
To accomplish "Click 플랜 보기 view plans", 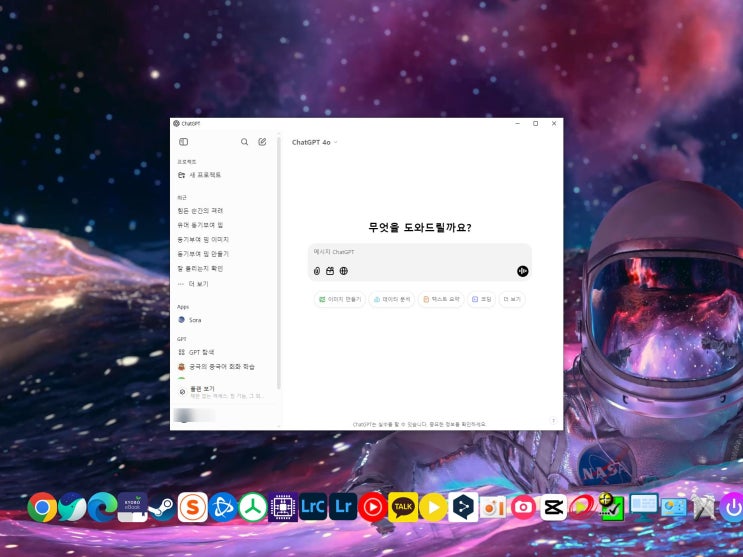I will (222, 392).
